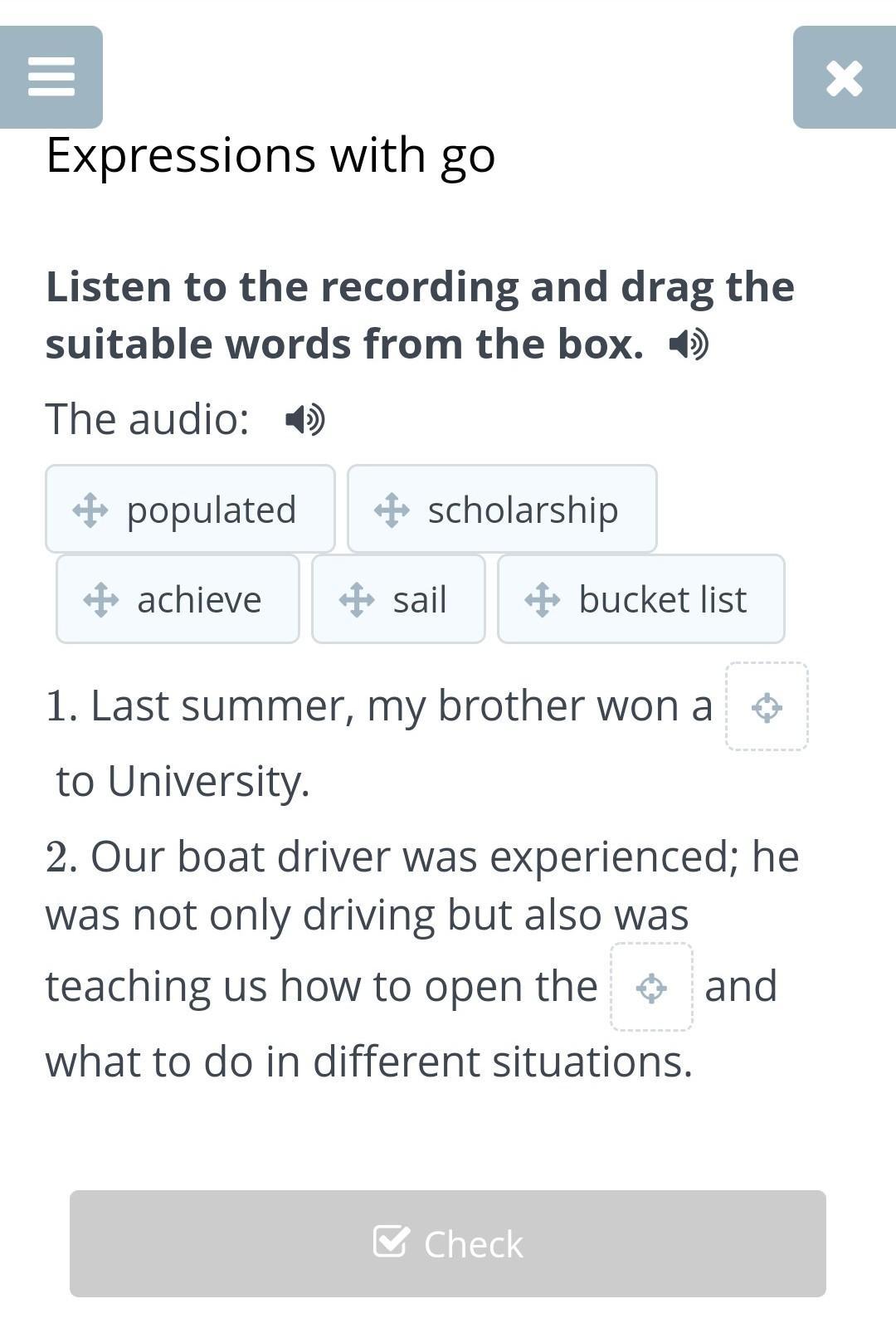The image size is (896, 1323).
Task: Click the blank drop slot in sentence 1
Action: pyautogui.click(x=767, y=707)
